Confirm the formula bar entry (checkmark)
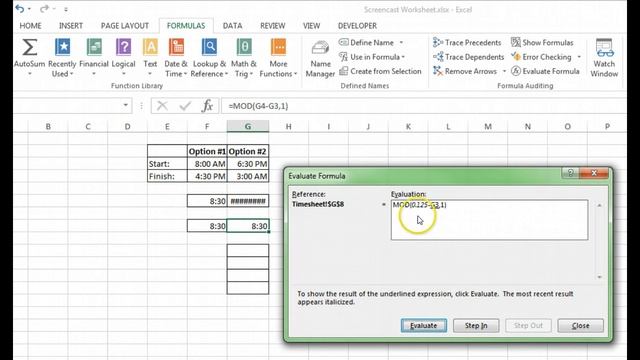Screen dimensions: 640x360 [185, 106]
